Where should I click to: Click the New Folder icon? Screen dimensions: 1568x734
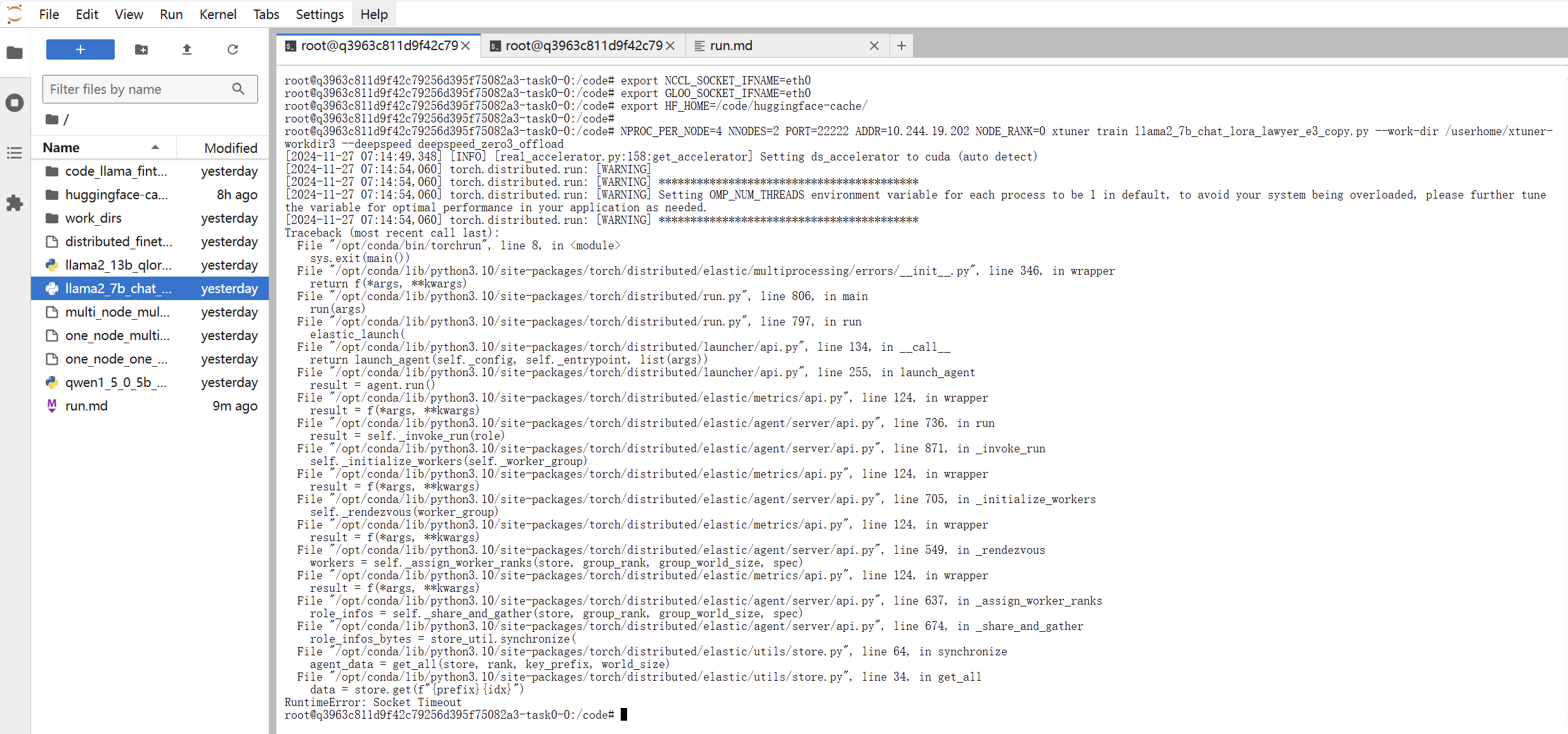(141, 49)
